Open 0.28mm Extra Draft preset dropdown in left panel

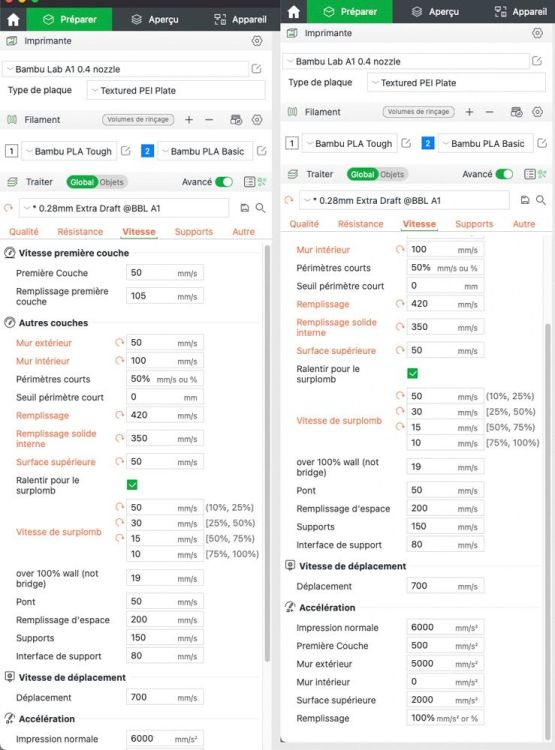pyautogui.click(x=123, y=209)
